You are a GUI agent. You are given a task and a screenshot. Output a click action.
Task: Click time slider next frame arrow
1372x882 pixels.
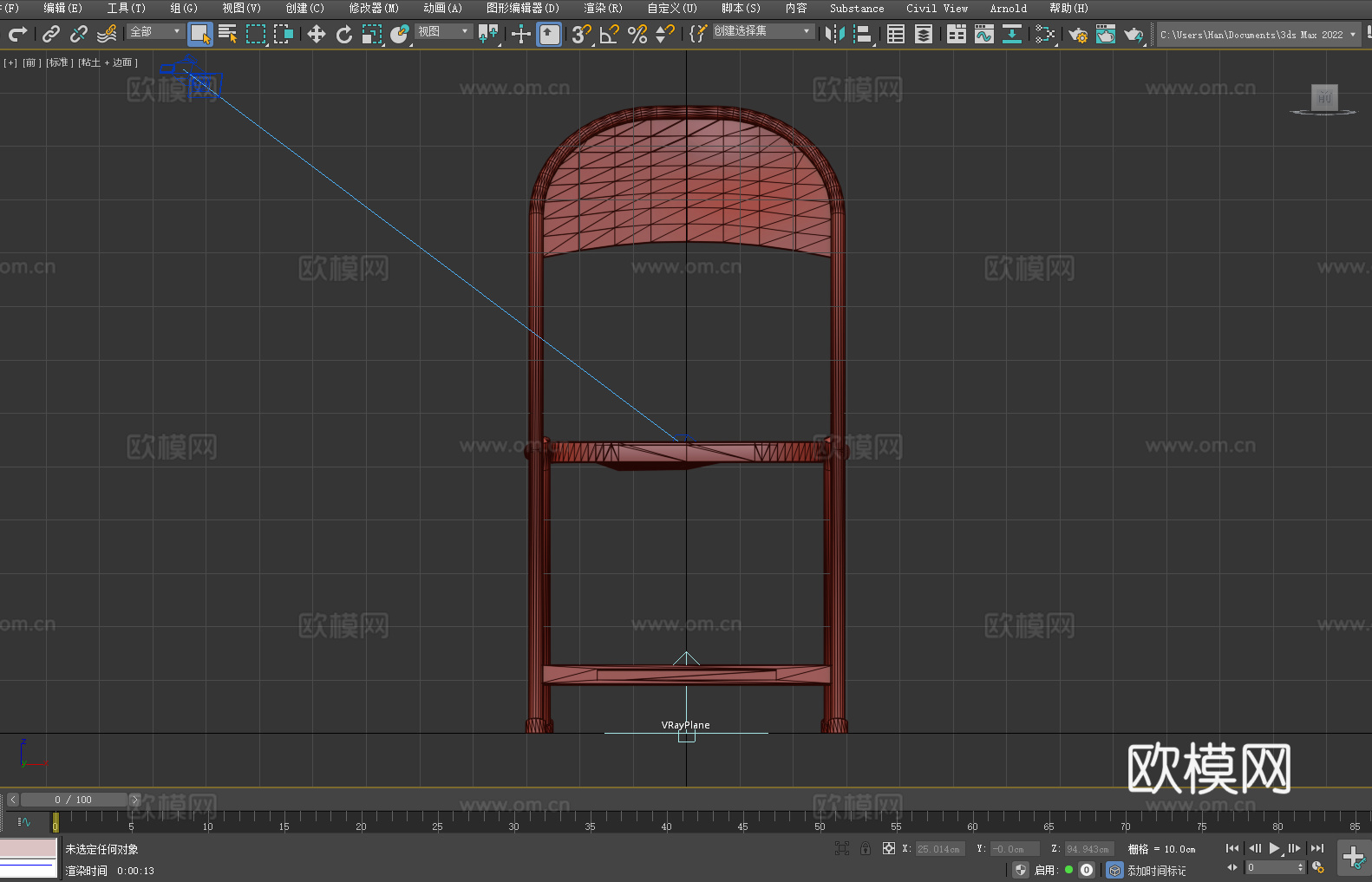(x=134, y=800)
